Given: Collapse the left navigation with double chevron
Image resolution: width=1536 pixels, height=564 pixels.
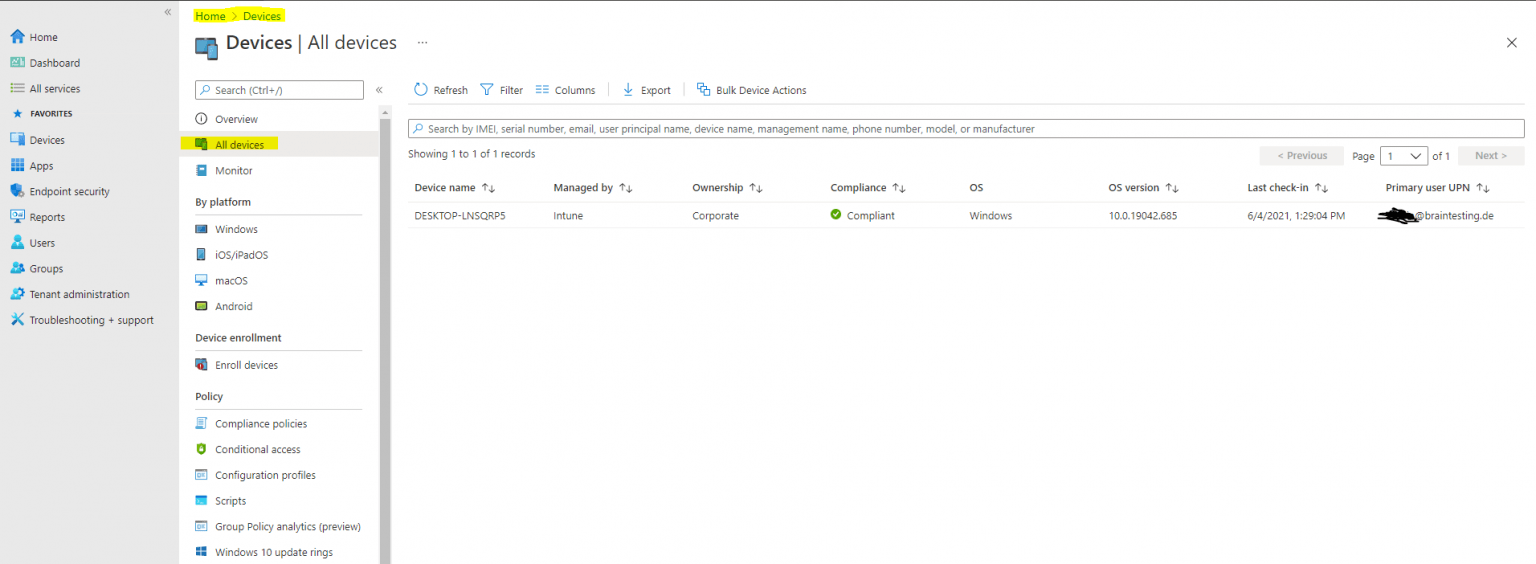Looking at the screenshot, I should click(x=168, y=11).
